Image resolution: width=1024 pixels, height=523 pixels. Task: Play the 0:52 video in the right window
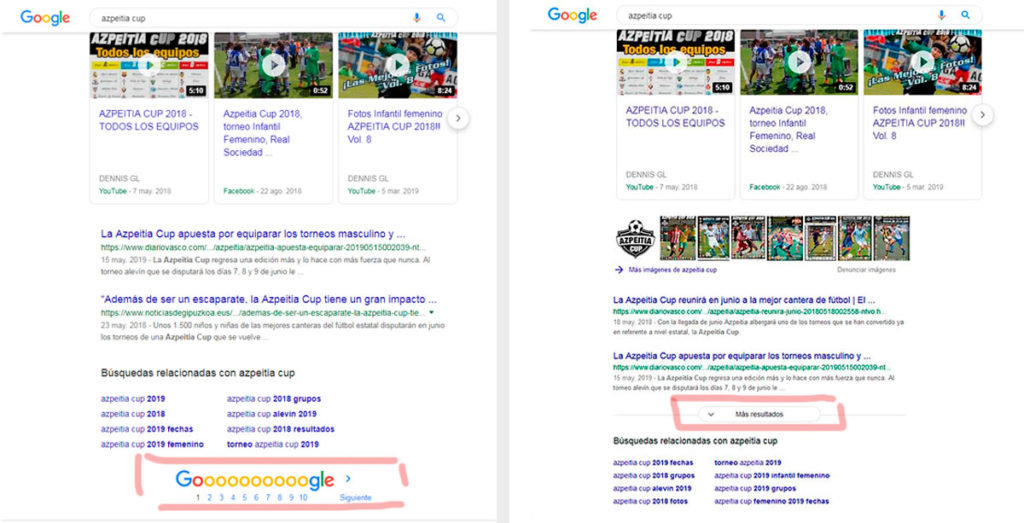click(799, 61)
